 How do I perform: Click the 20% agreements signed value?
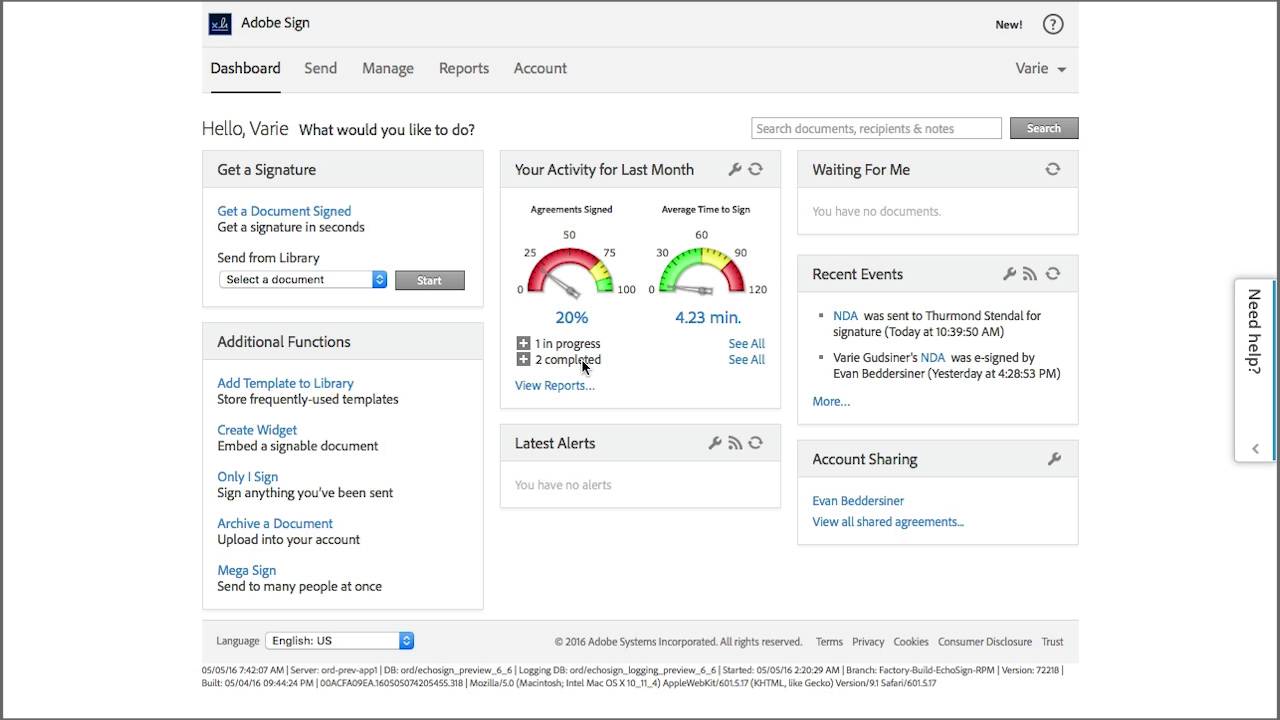pos(572,317)
